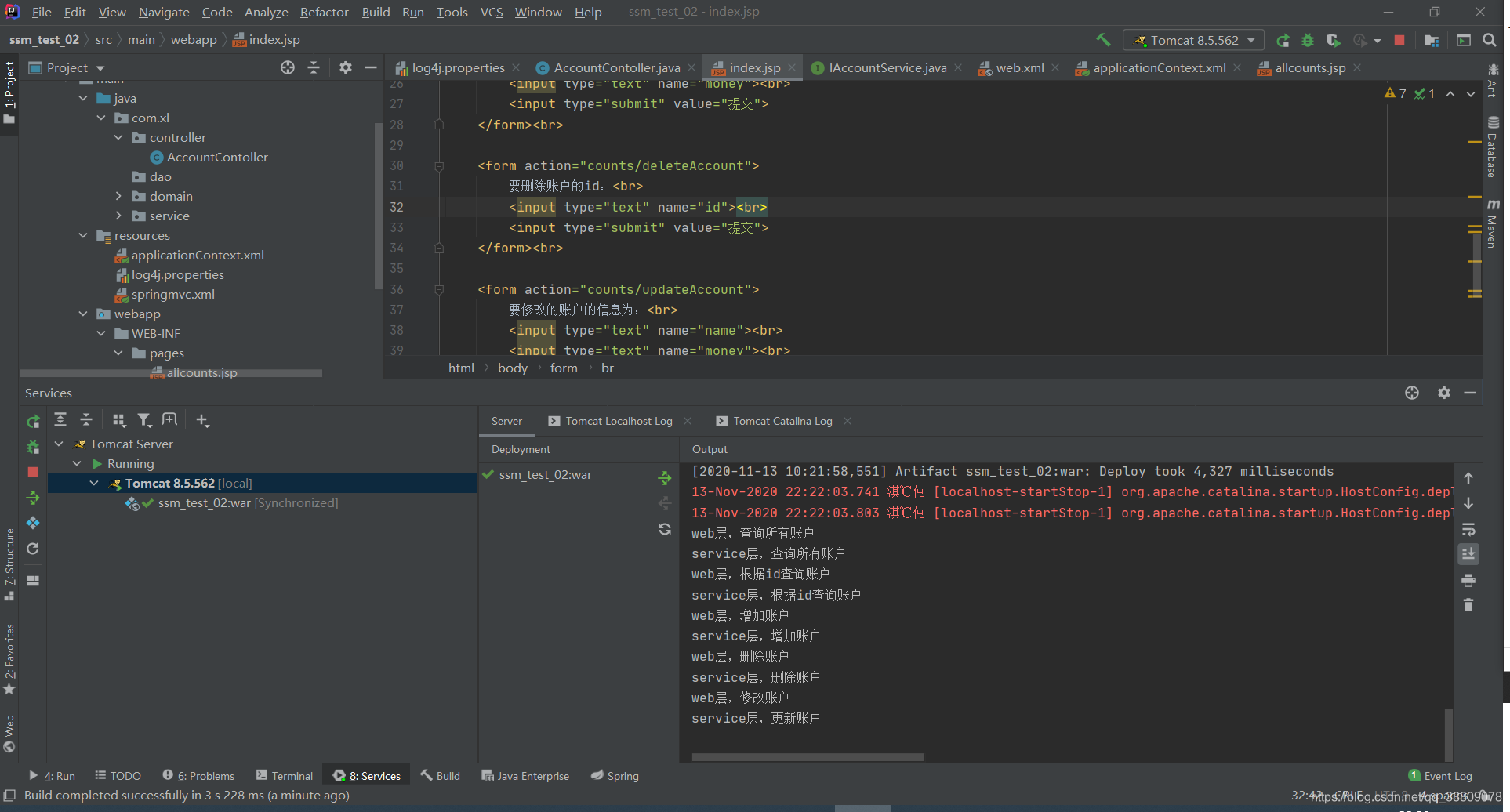Open the Event Log
The height and width of the screenshot is (812, 1510).
click(x=1439, y=776)
